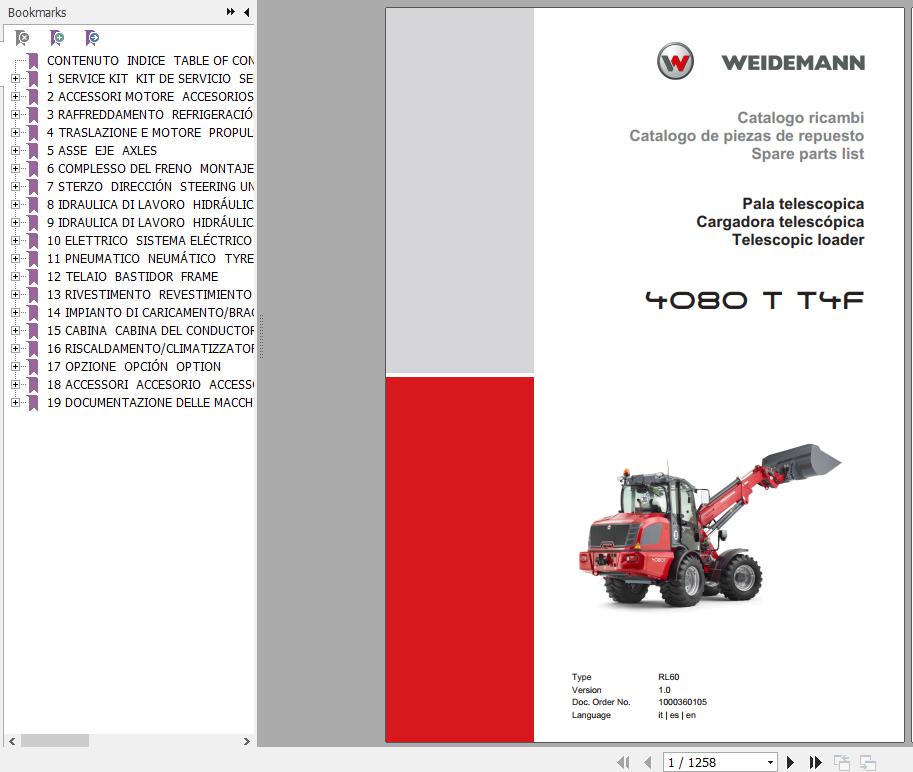Click the panel splitter grip beside the bookmarks
The image size is (913, 772).
pyautogui.click(x=261, y=336)
